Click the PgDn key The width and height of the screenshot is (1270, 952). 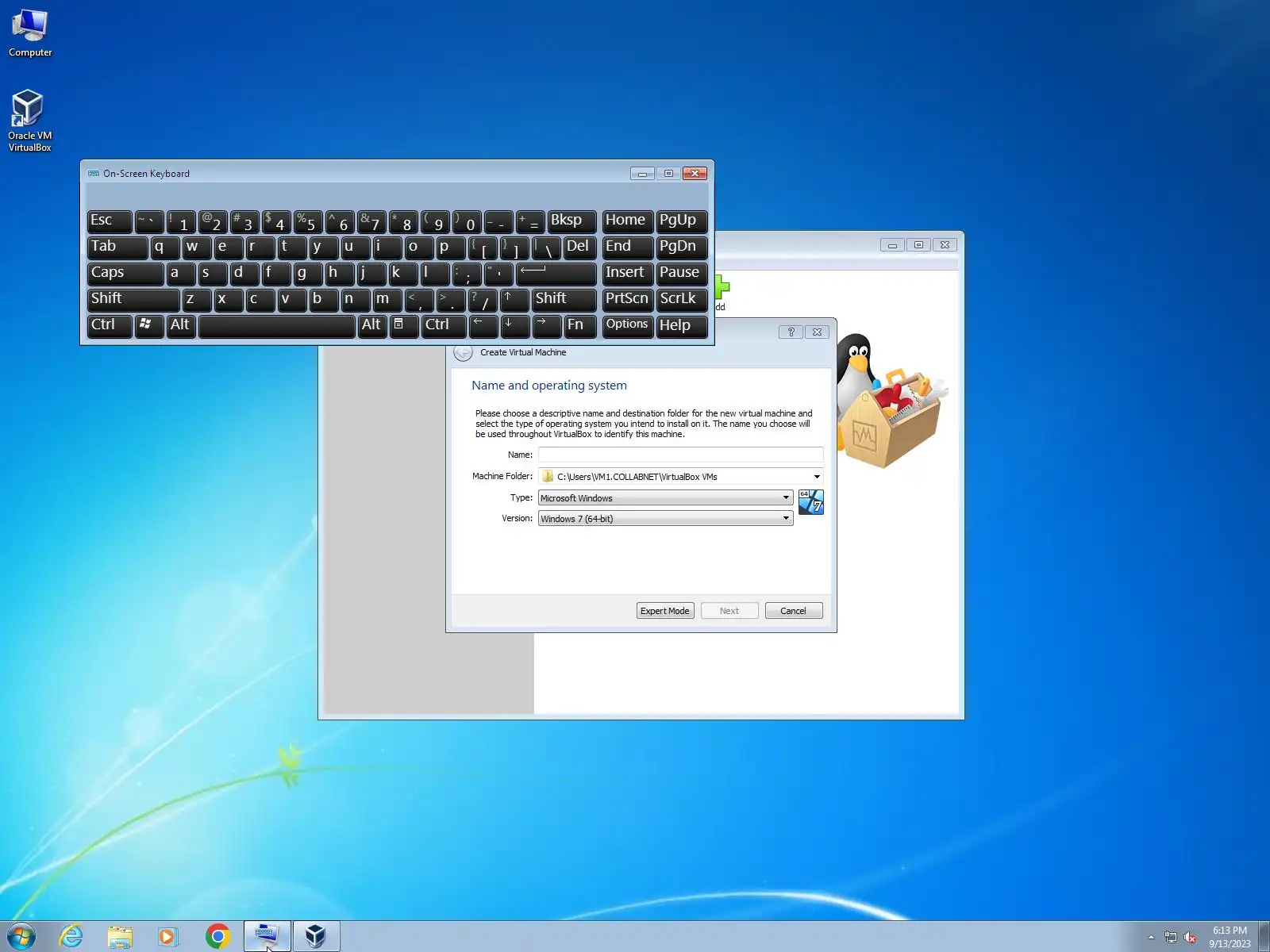(x=682, y=247)
